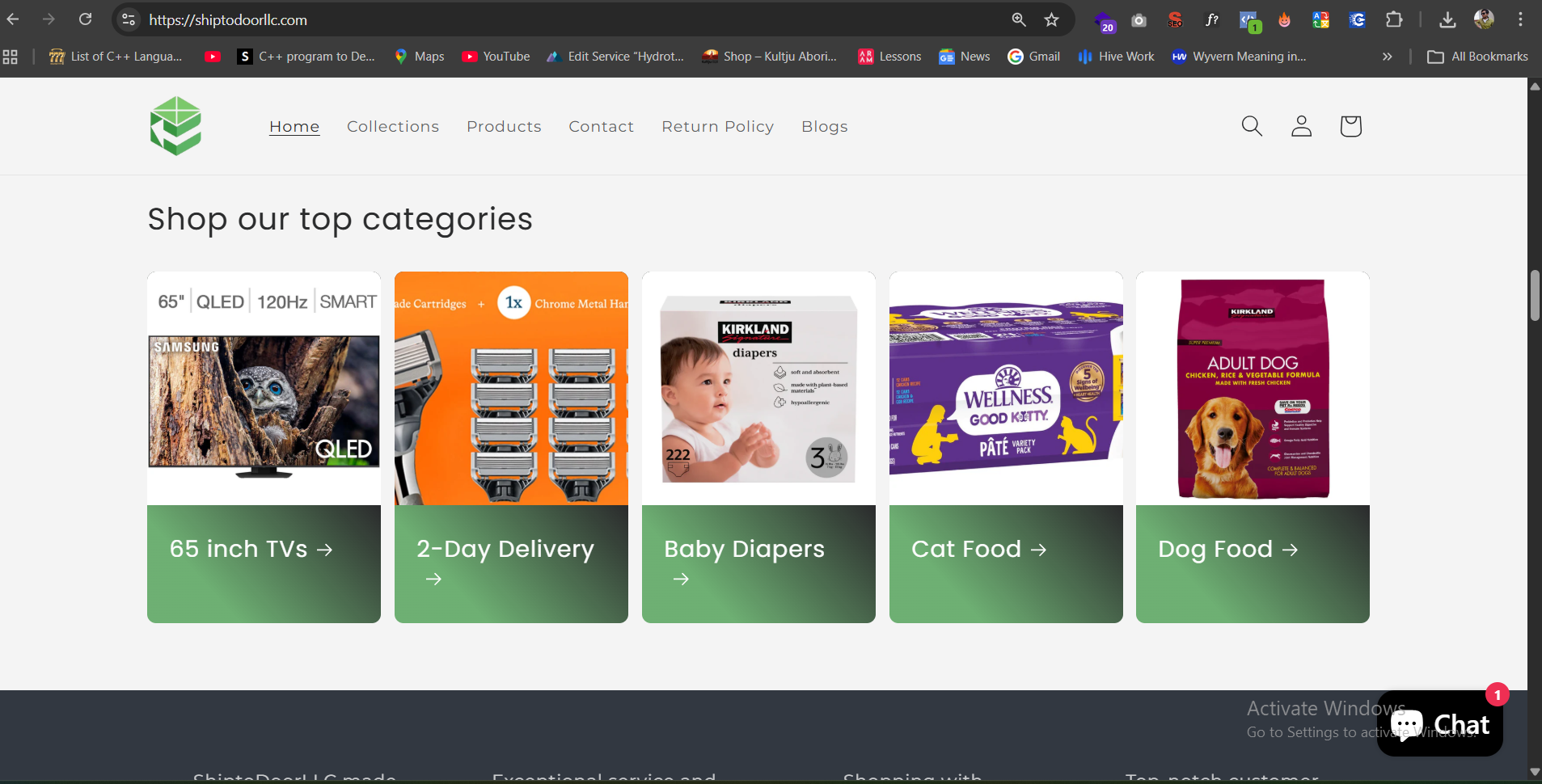The height and width of the screenshot is (784, 1542).
Task: Open the Downloads icon in toolbar
Action: click(x=1447, y=19)
